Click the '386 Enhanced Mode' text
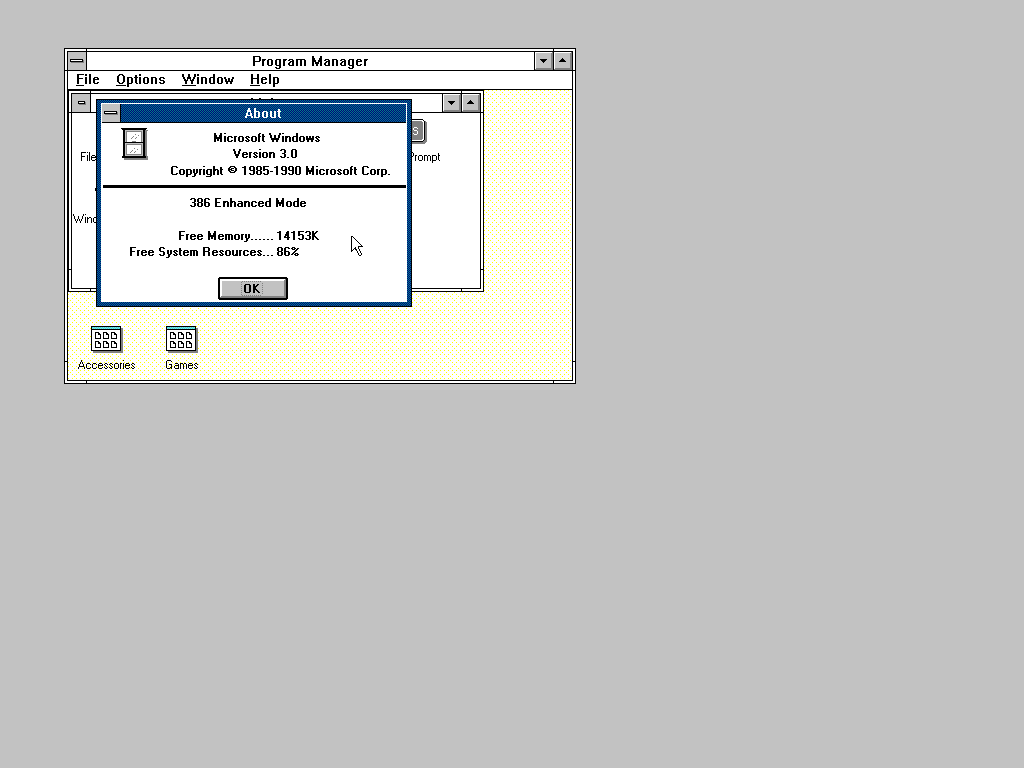 (248, 203)
